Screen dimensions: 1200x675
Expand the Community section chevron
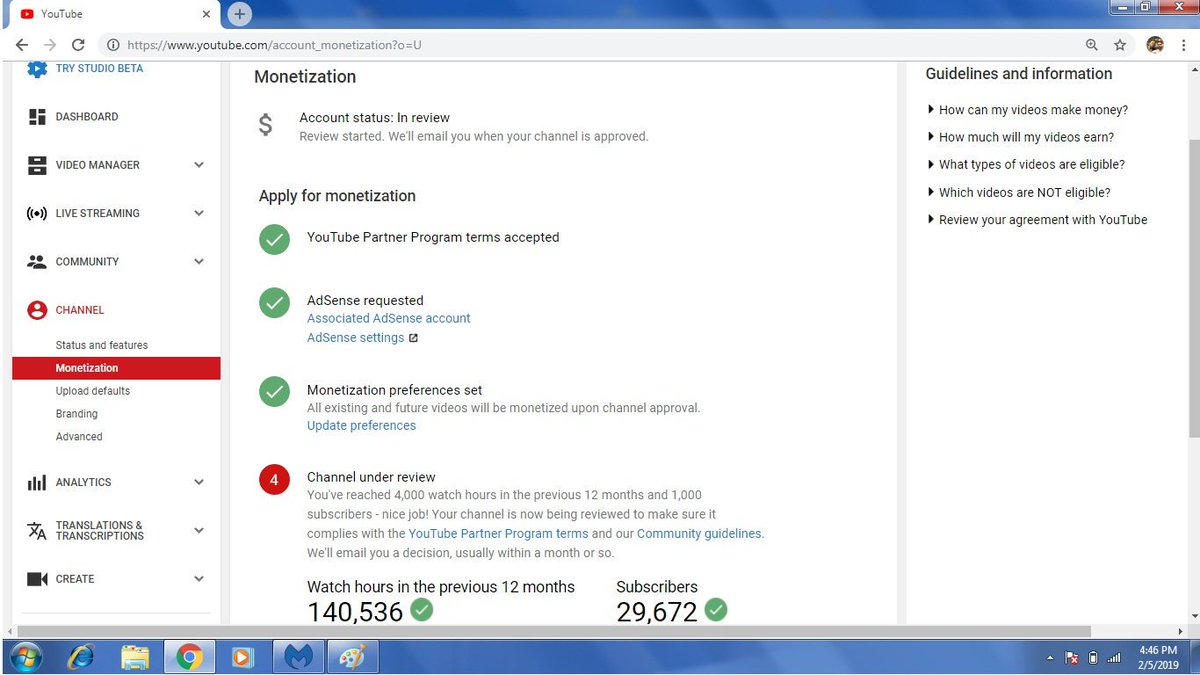(199, 262)
